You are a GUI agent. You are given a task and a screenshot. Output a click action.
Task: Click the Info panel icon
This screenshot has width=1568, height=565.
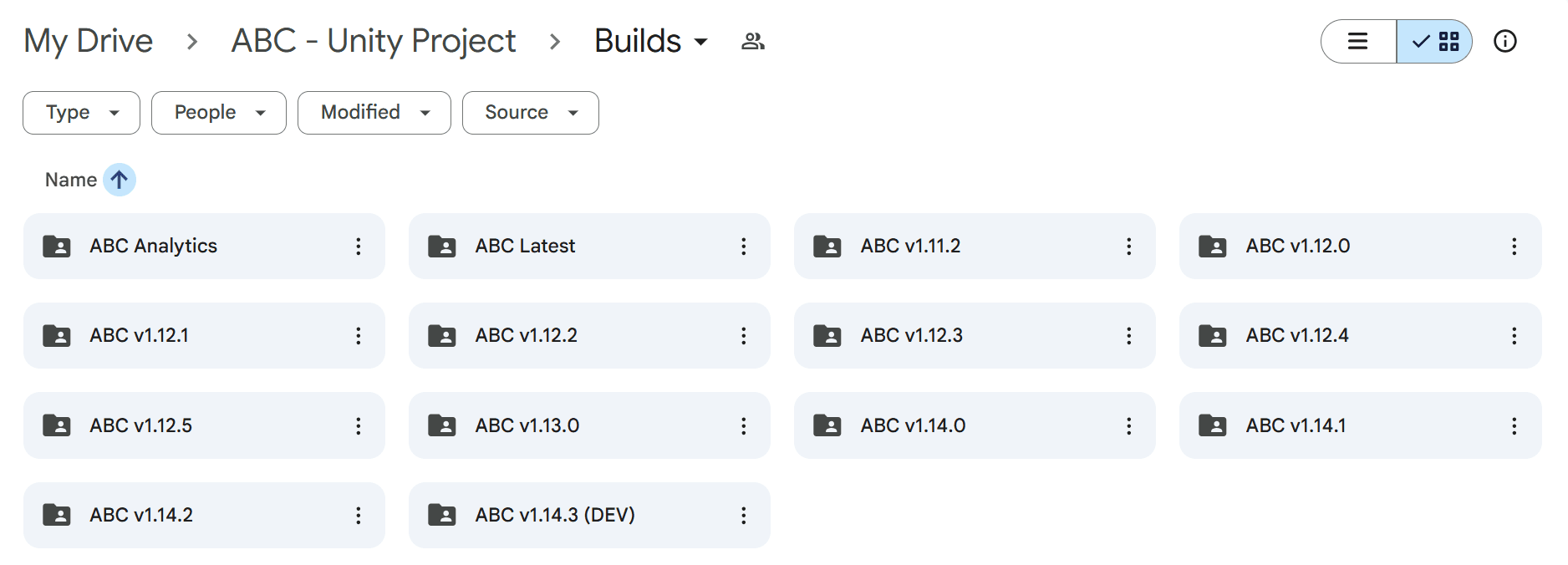tap(1505, 41)
